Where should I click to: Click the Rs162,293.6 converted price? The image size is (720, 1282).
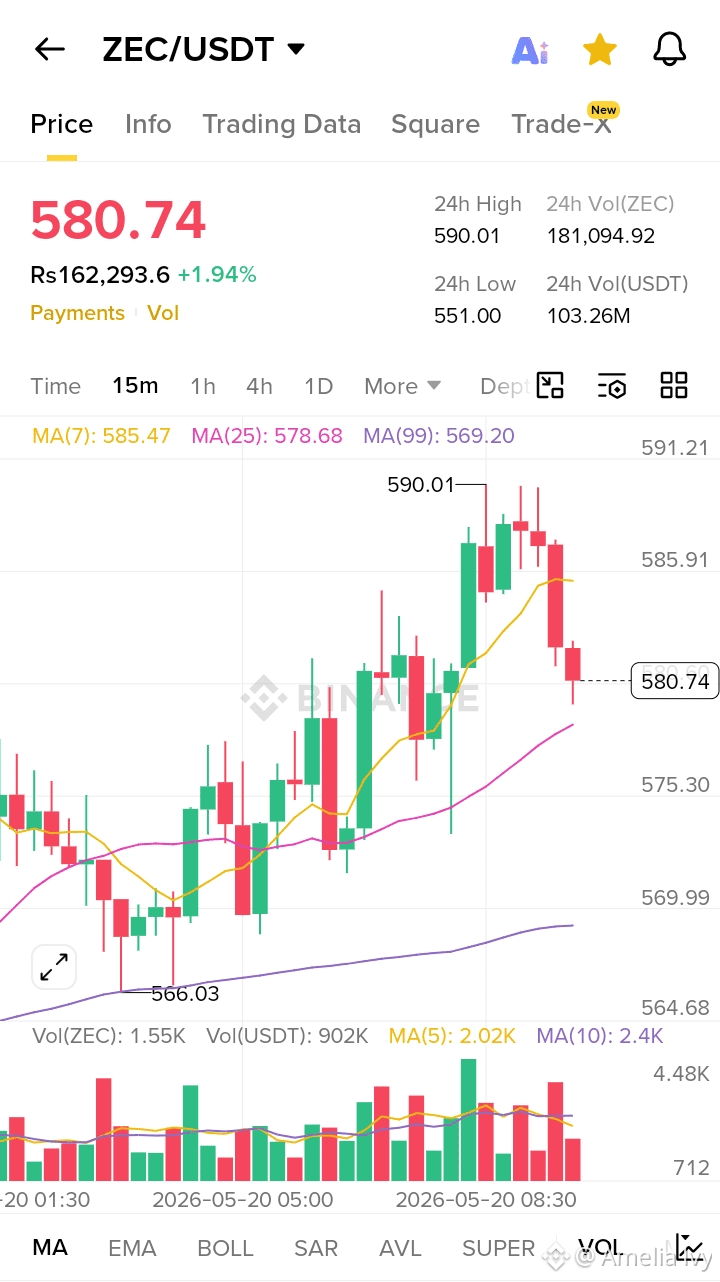100,274
